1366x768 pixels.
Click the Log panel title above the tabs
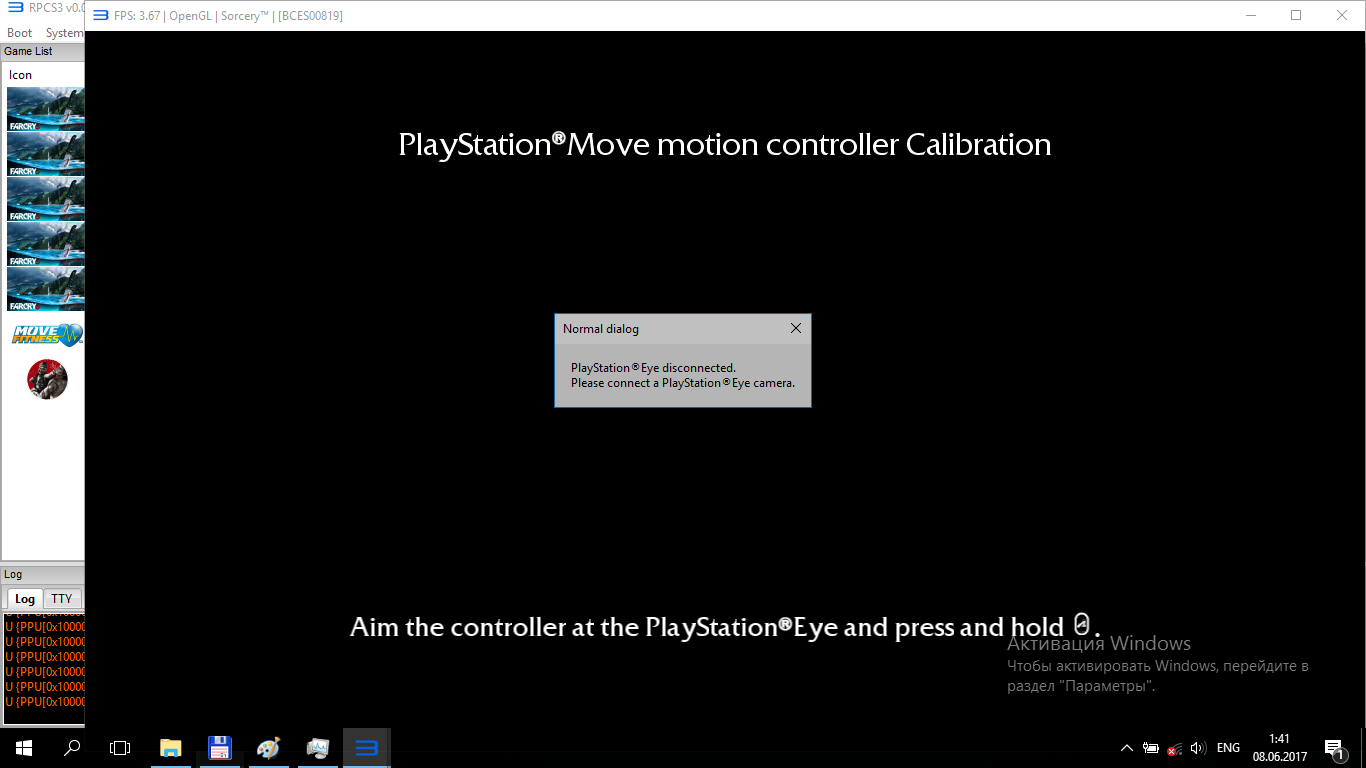point(13,574)
